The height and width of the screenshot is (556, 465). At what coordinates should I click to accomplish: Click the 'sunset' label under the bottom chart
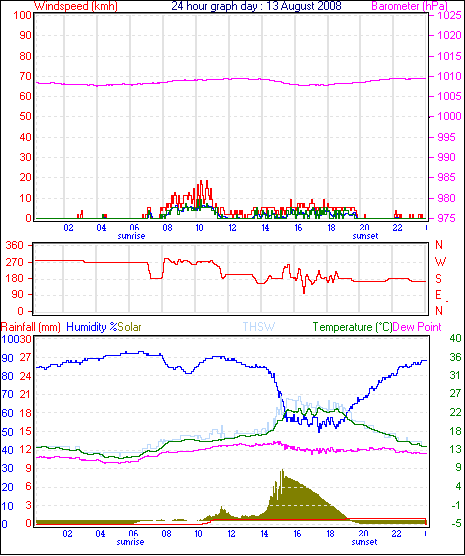364,542
